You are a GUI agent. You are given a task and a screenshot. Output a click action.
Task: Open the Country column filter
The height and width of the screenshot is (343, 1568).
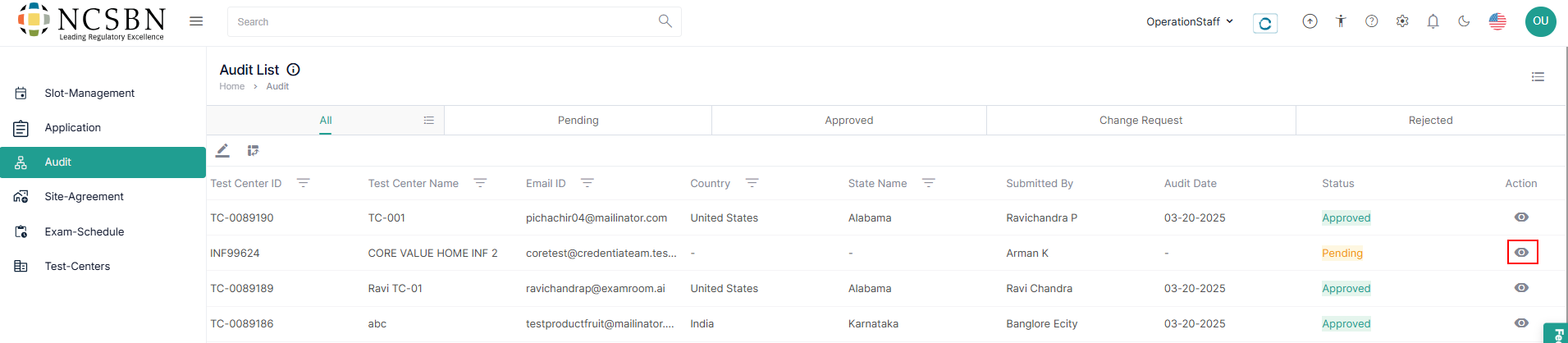[752, 183]
